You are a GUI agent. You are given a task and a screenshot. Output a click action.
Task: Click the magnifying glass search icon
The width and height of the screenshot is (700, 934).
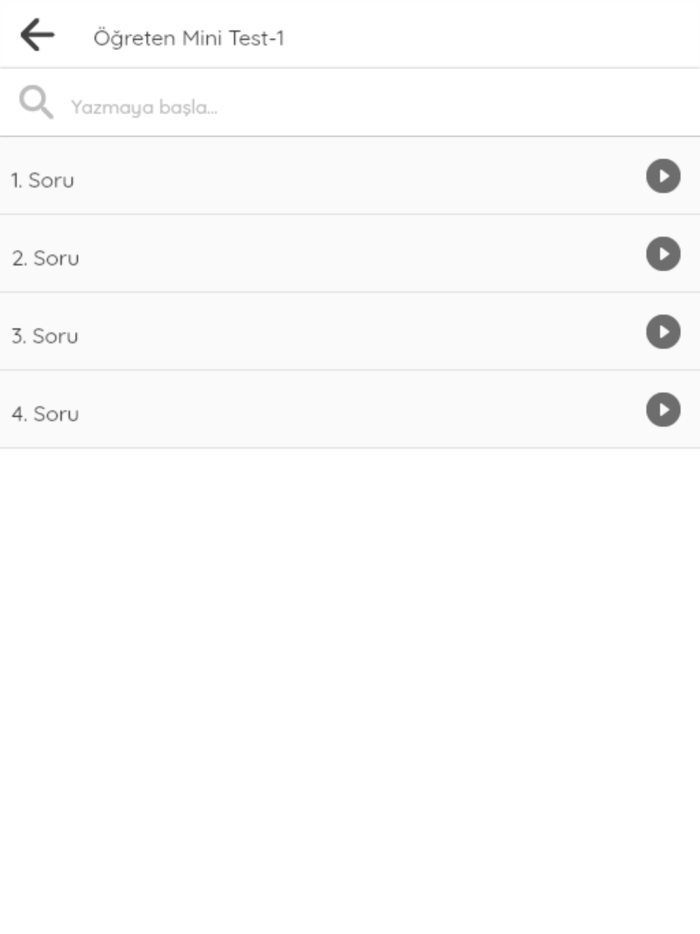click(36, 103)
